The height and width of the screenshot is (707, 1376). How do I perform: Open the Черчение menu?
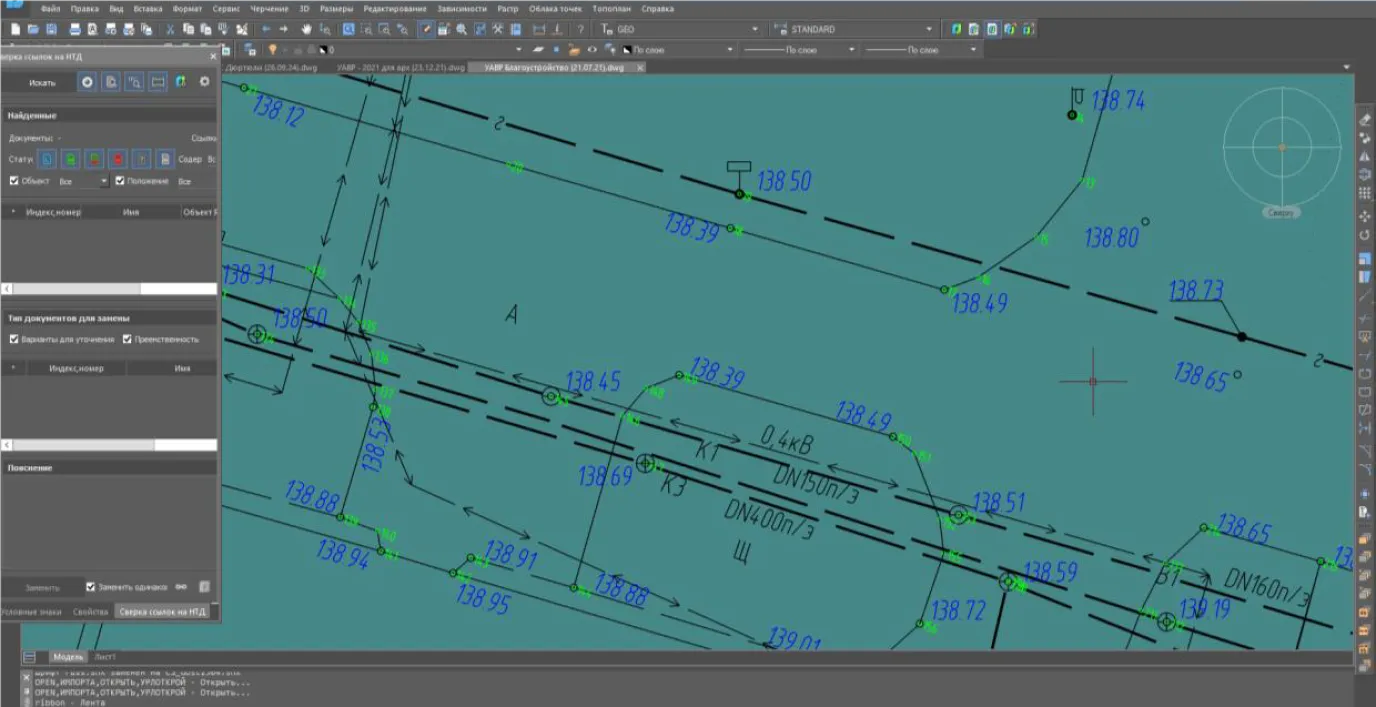coord(268,8)
